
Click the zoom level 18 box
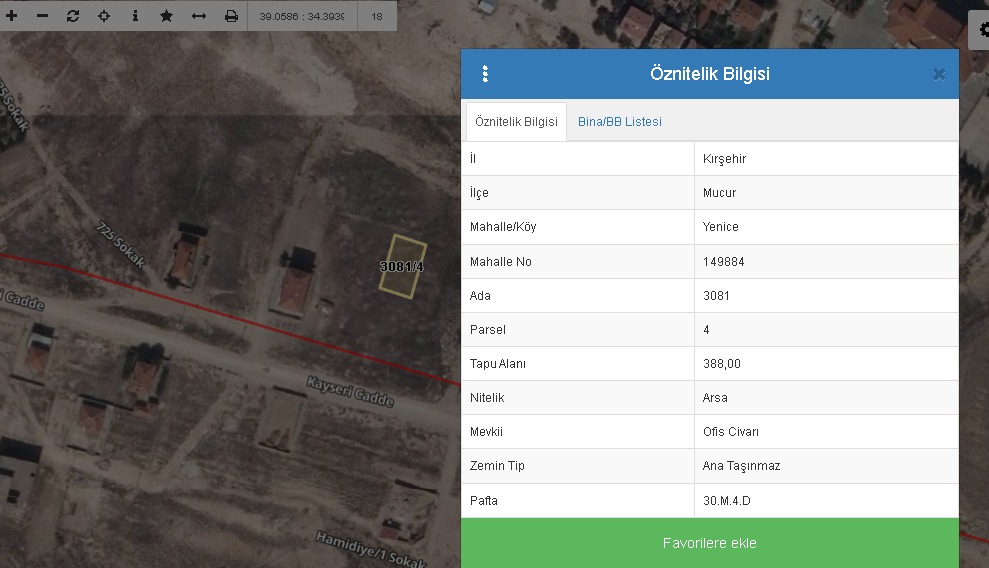tap(377, 17)
